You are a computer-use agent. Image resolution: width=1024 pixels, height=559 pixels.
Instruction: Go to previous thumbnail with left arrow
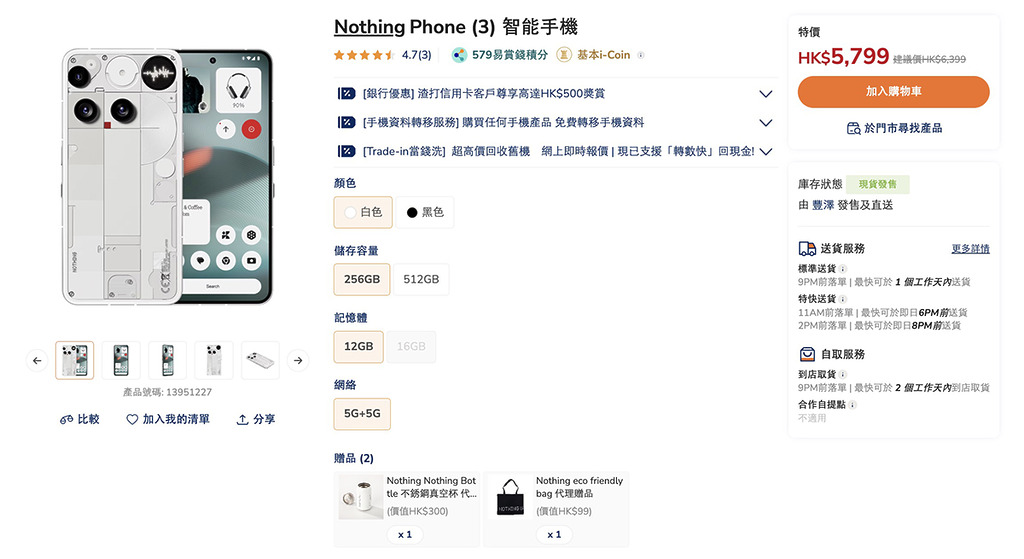pyautogui.click(x=37, y=360)
